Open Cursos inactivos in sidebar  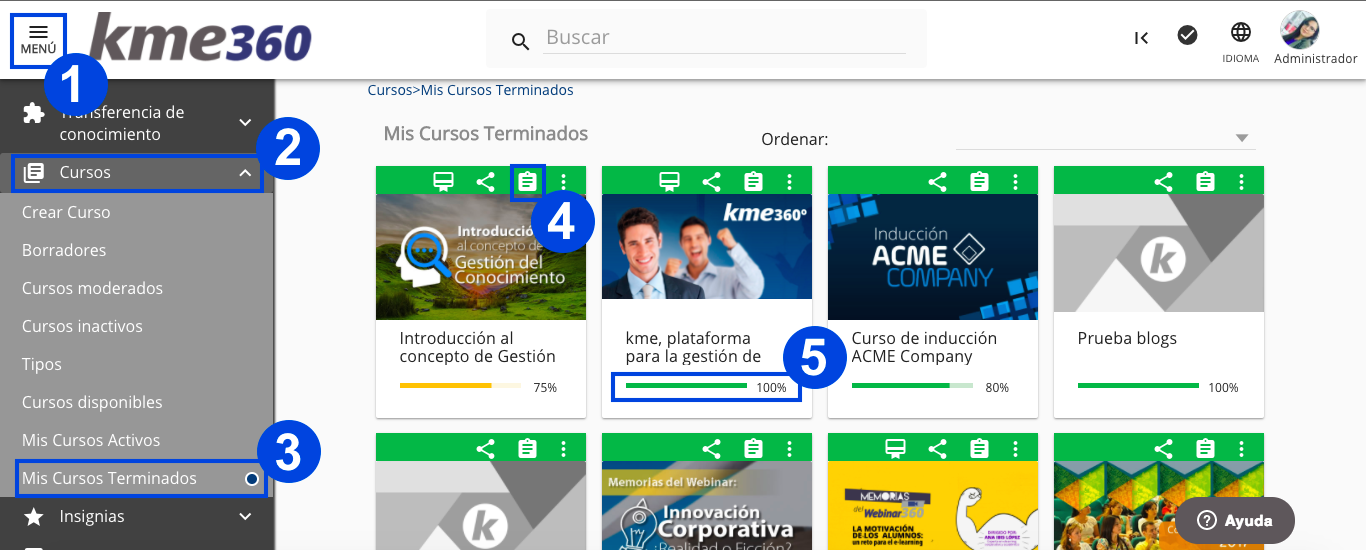(82, 326)
